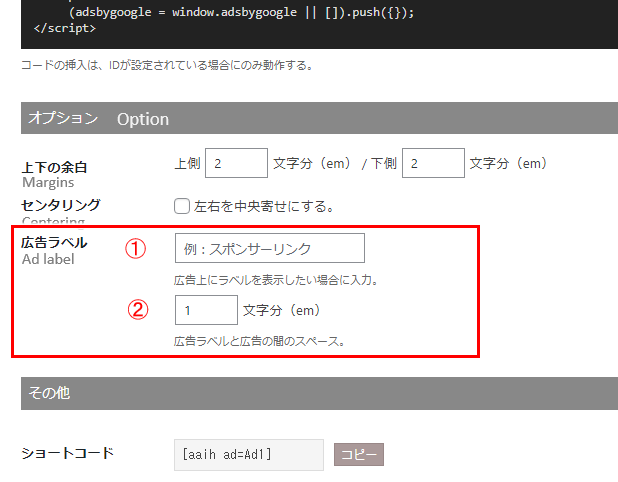
Task: Click the bottom margin (下側) input field
Action: (x=433, y=163)
